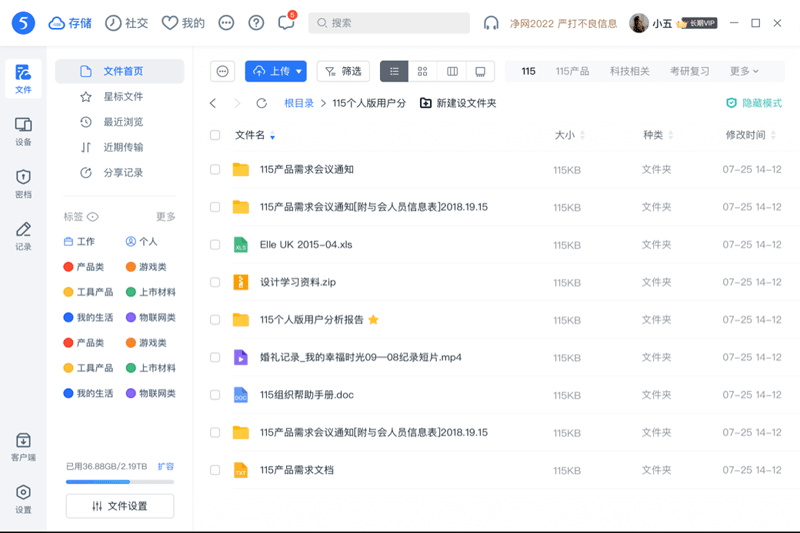Click the ellipsis button left of 上传
Screen dimensions: 800x533
[x=222, y=71]
